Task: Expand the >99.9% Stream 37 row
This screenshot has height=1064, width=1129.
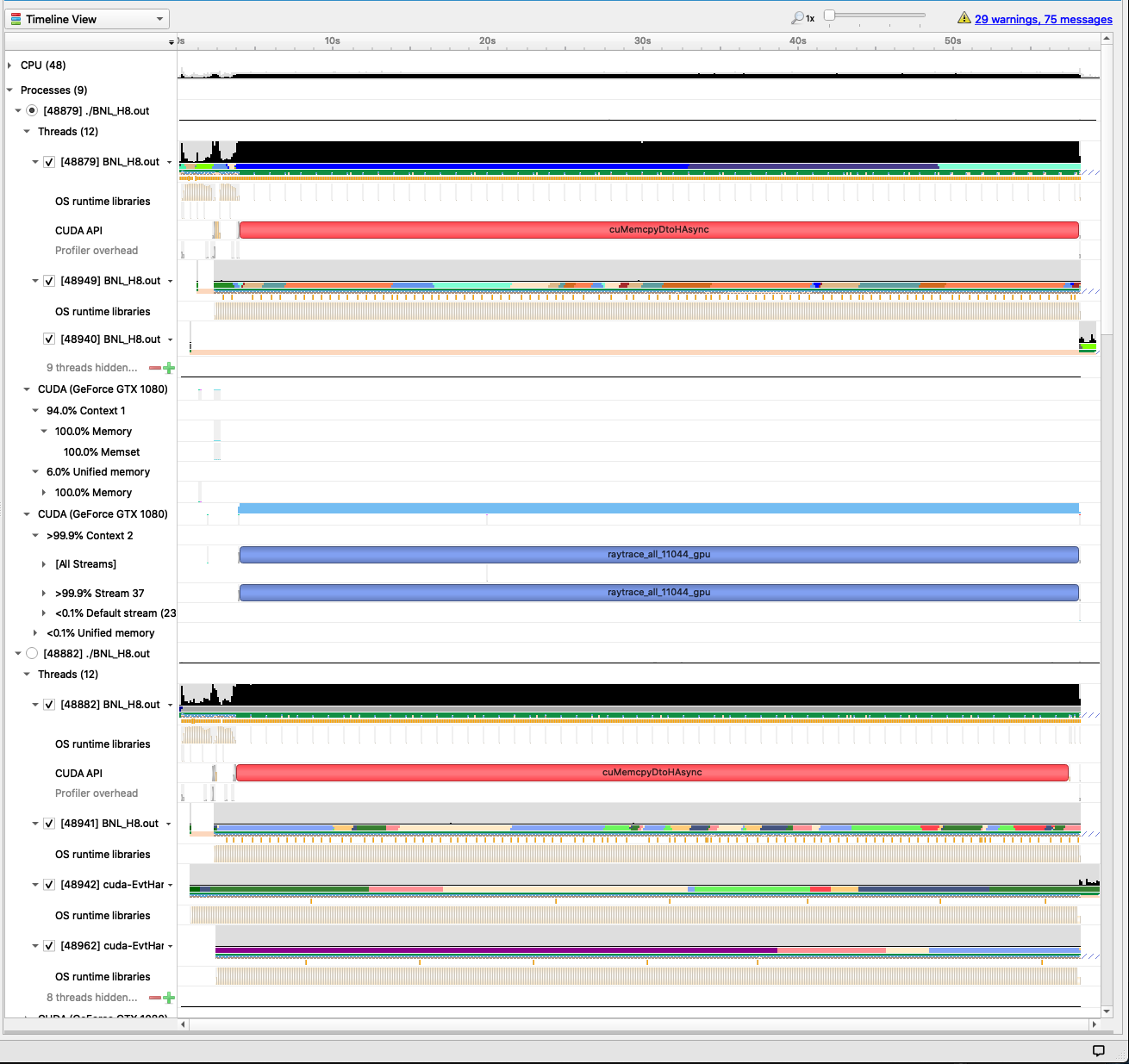Action: [44, 594]
